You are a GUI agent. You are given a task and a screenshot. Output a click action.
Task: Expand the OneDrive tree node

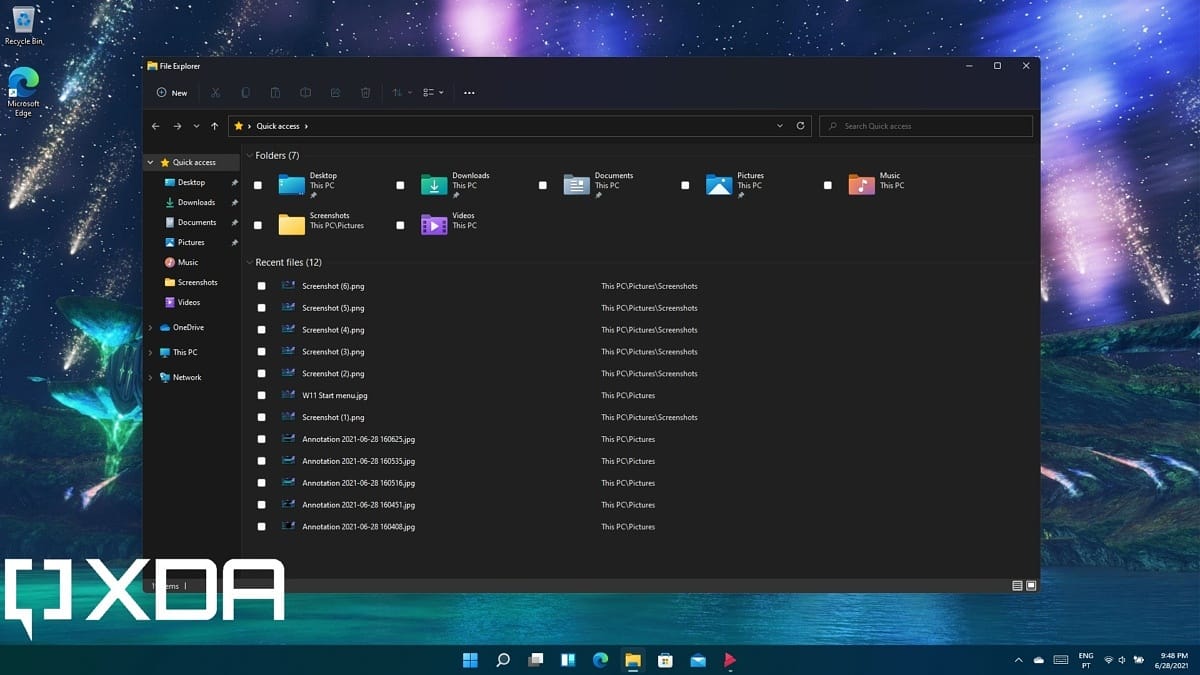(x=151, y=327)
